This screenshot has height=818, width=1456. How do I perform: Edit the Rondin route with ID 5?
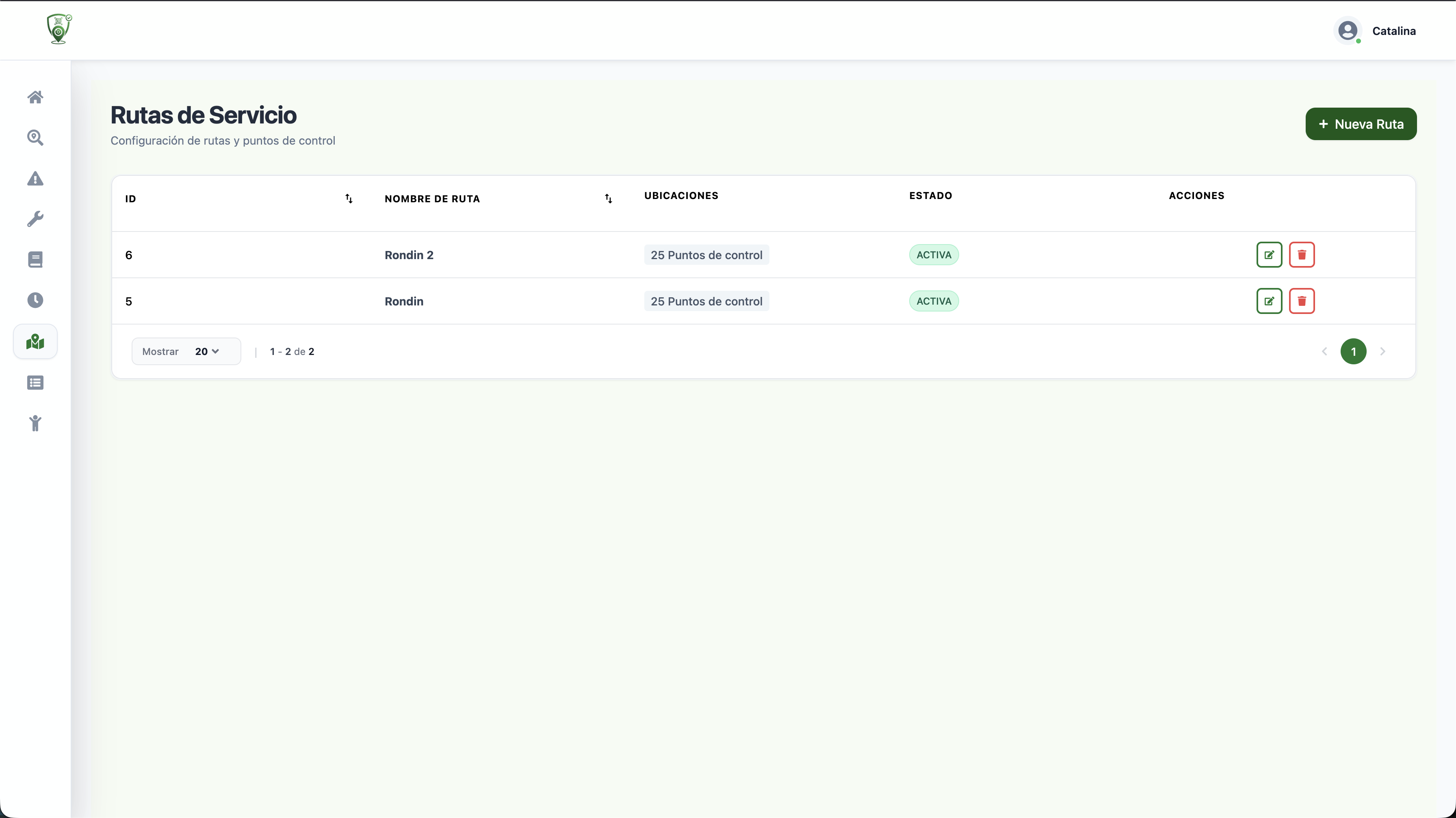[x=1269, y=301]
